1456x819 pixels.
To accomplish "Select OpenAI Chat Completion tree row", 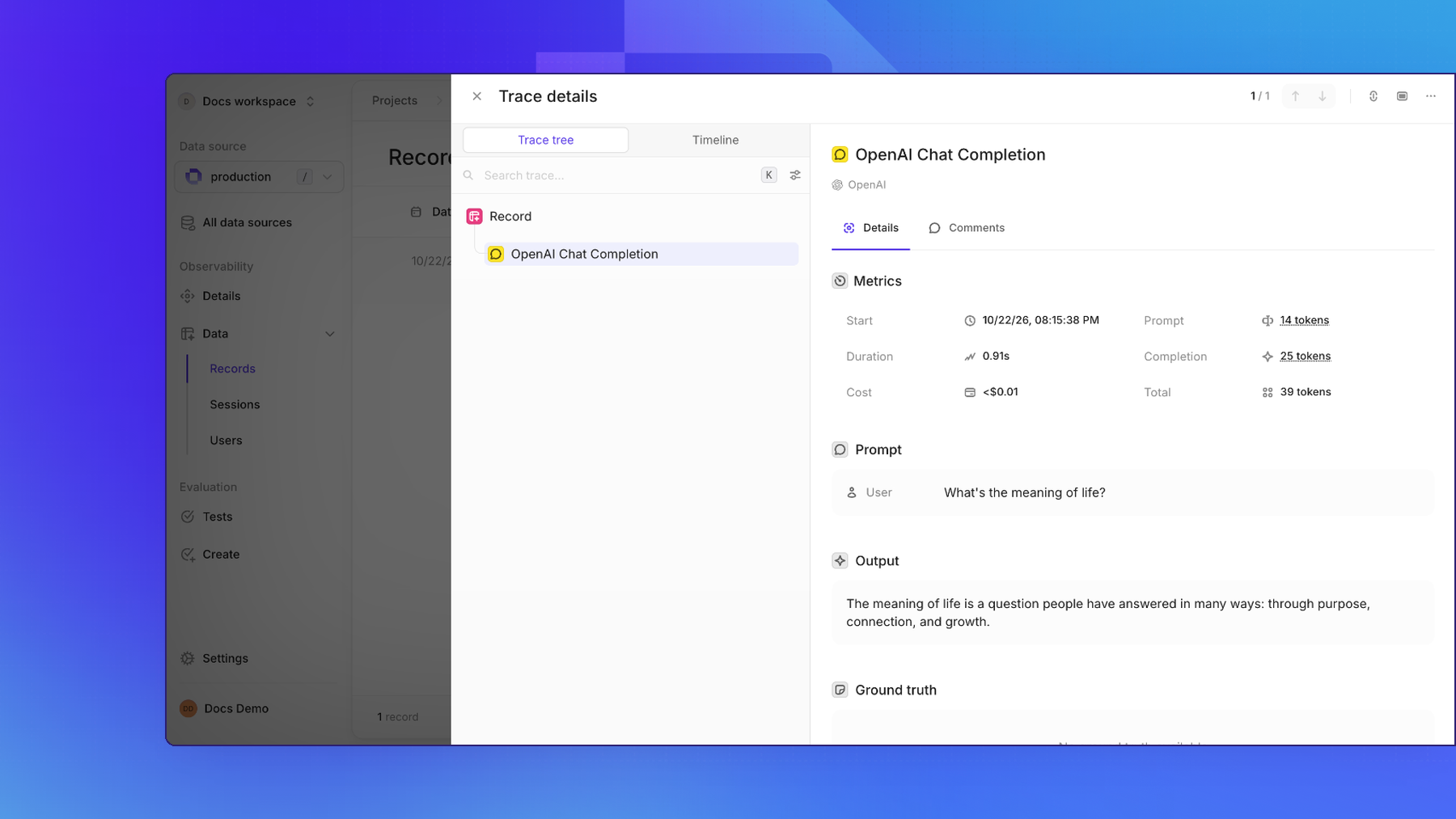I will [641, 254].
